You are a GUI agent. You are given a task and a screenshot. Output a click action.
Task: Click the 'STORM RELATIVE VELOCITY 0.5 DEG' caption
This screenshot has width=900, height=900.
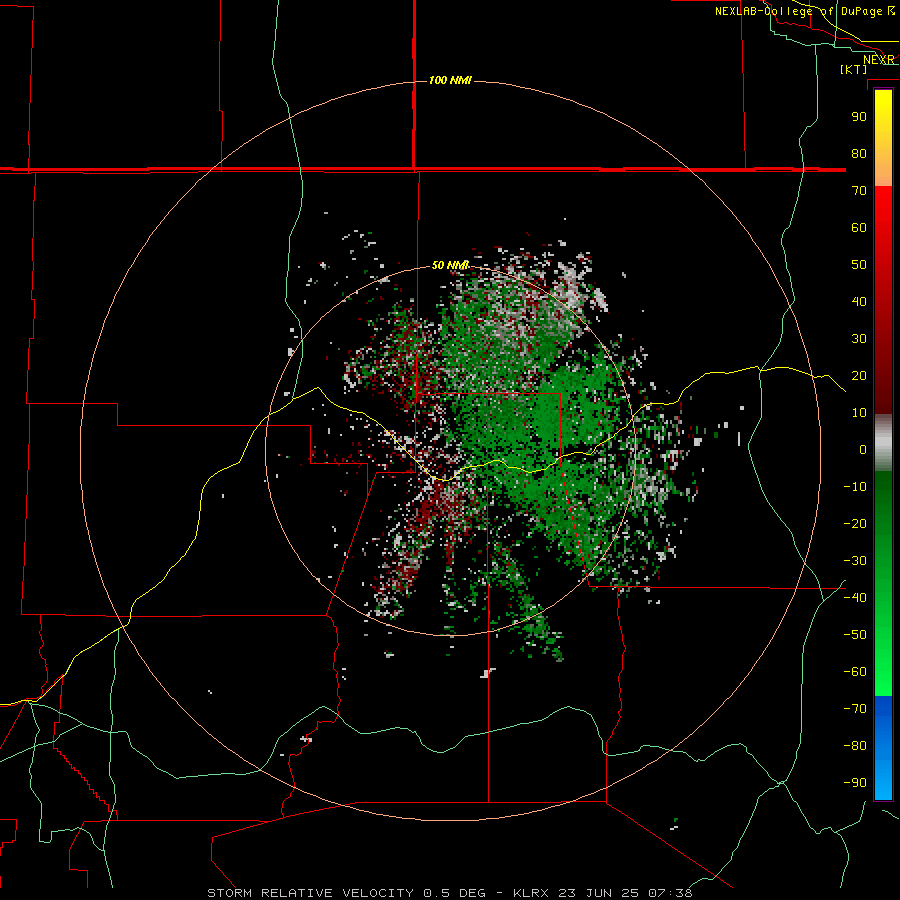[x=346, y=893]
